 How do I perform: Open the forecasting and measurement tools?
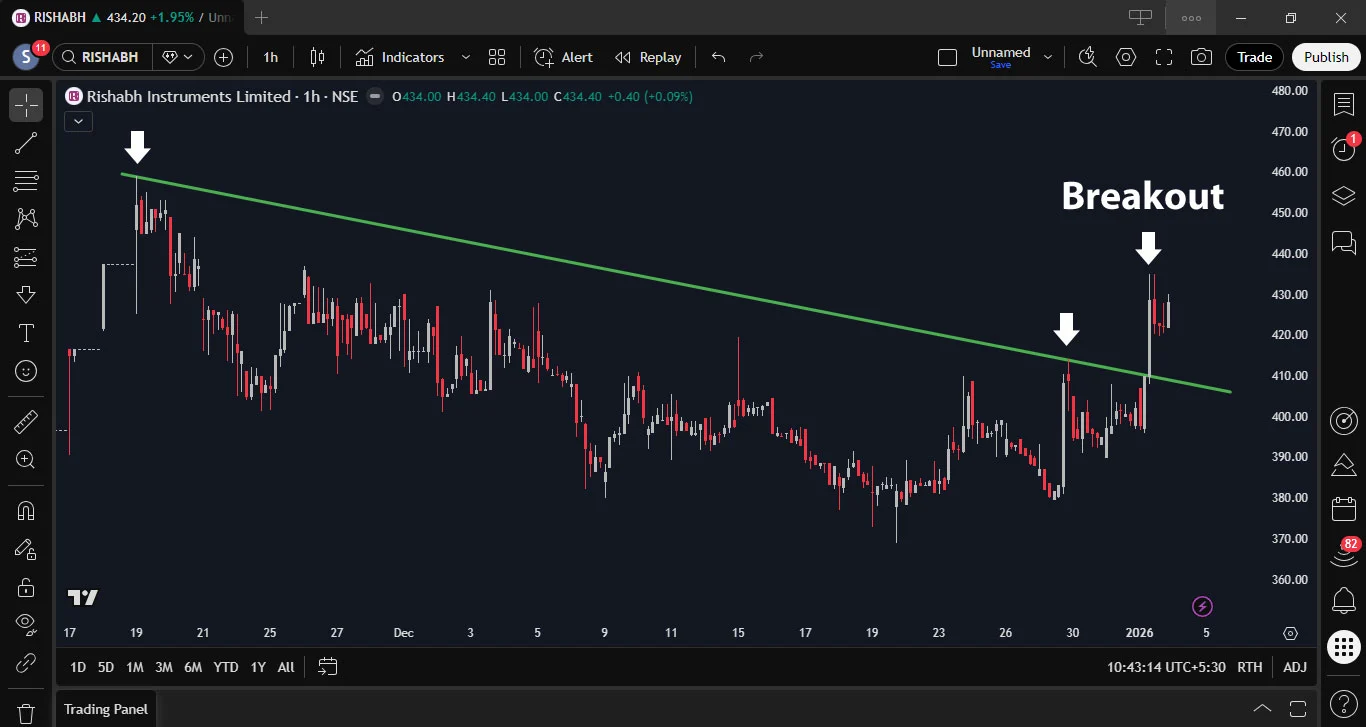pos(26,257)
